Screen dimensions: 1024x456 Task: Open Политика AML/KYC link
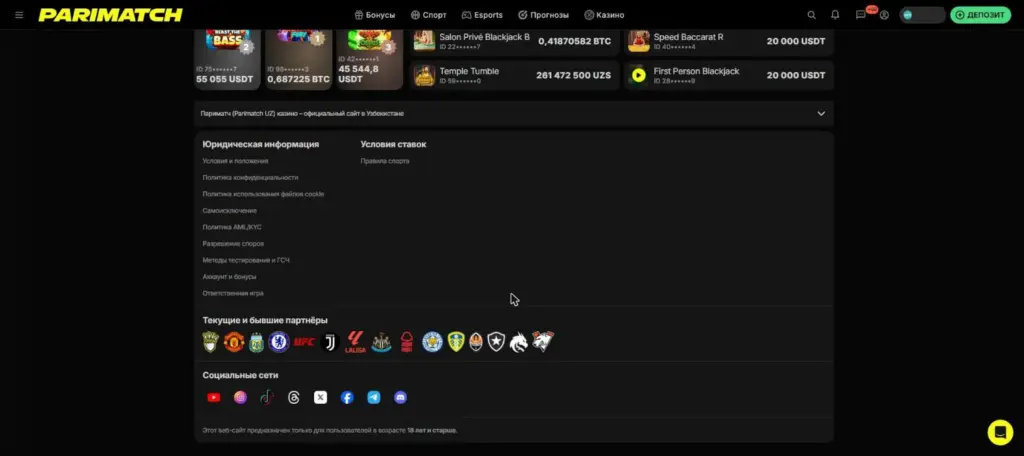point(232,227)
